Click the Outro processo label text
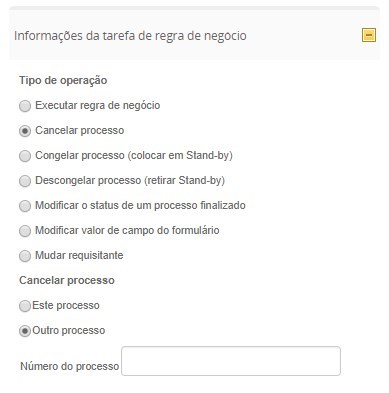The image size is (389, 393). (x=69, y=330)
